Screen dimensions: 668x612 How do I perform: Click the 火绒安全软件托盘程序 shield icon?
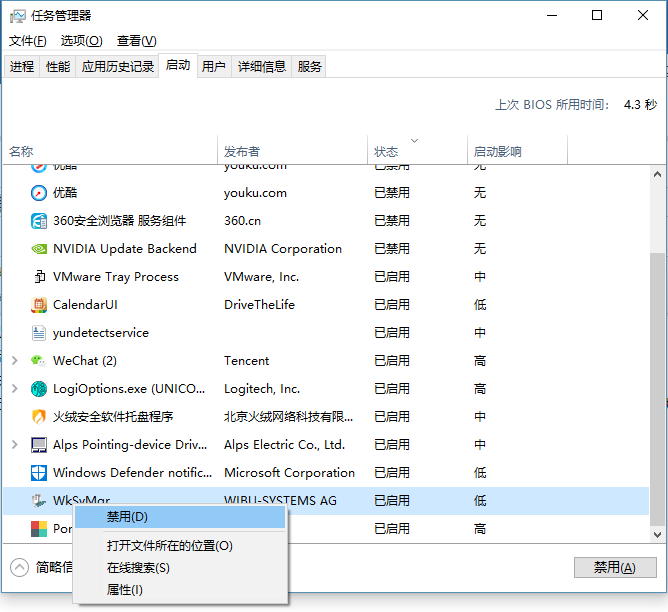click(39, 417)
